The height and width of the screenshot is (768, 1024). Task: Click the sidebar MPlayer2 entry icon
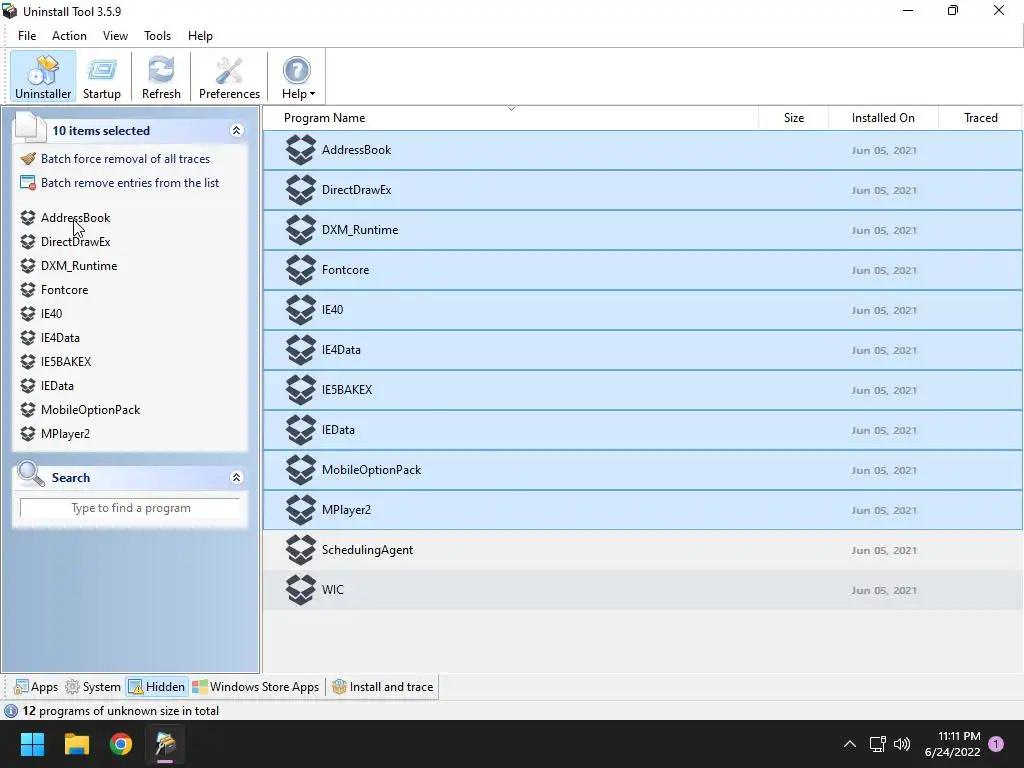click(x=27, y=434)
